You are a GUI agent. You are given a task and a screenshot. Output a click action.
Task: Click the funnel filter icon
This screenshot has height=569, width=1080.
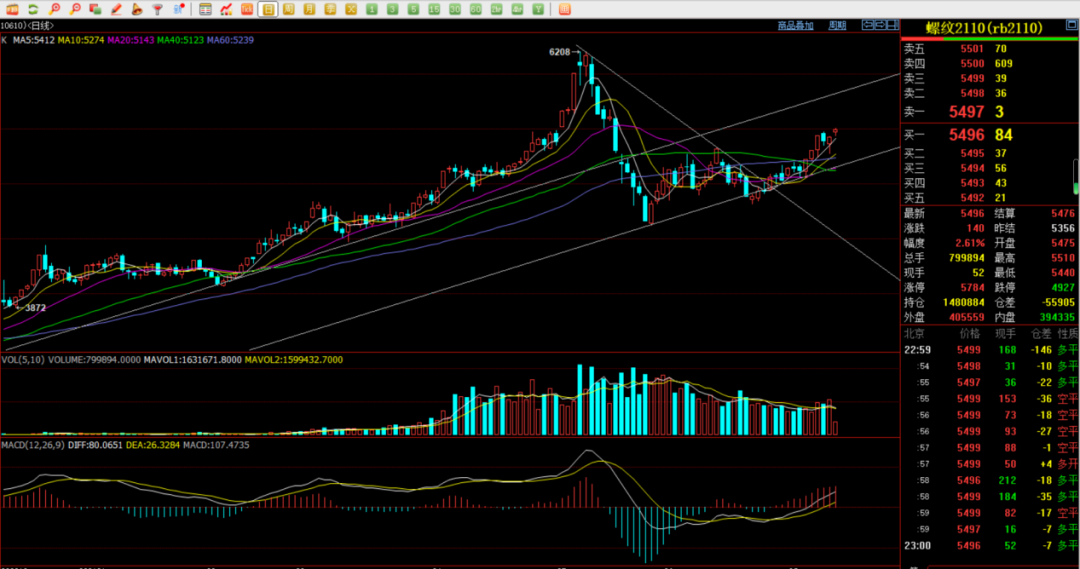(x=157, y=9)
